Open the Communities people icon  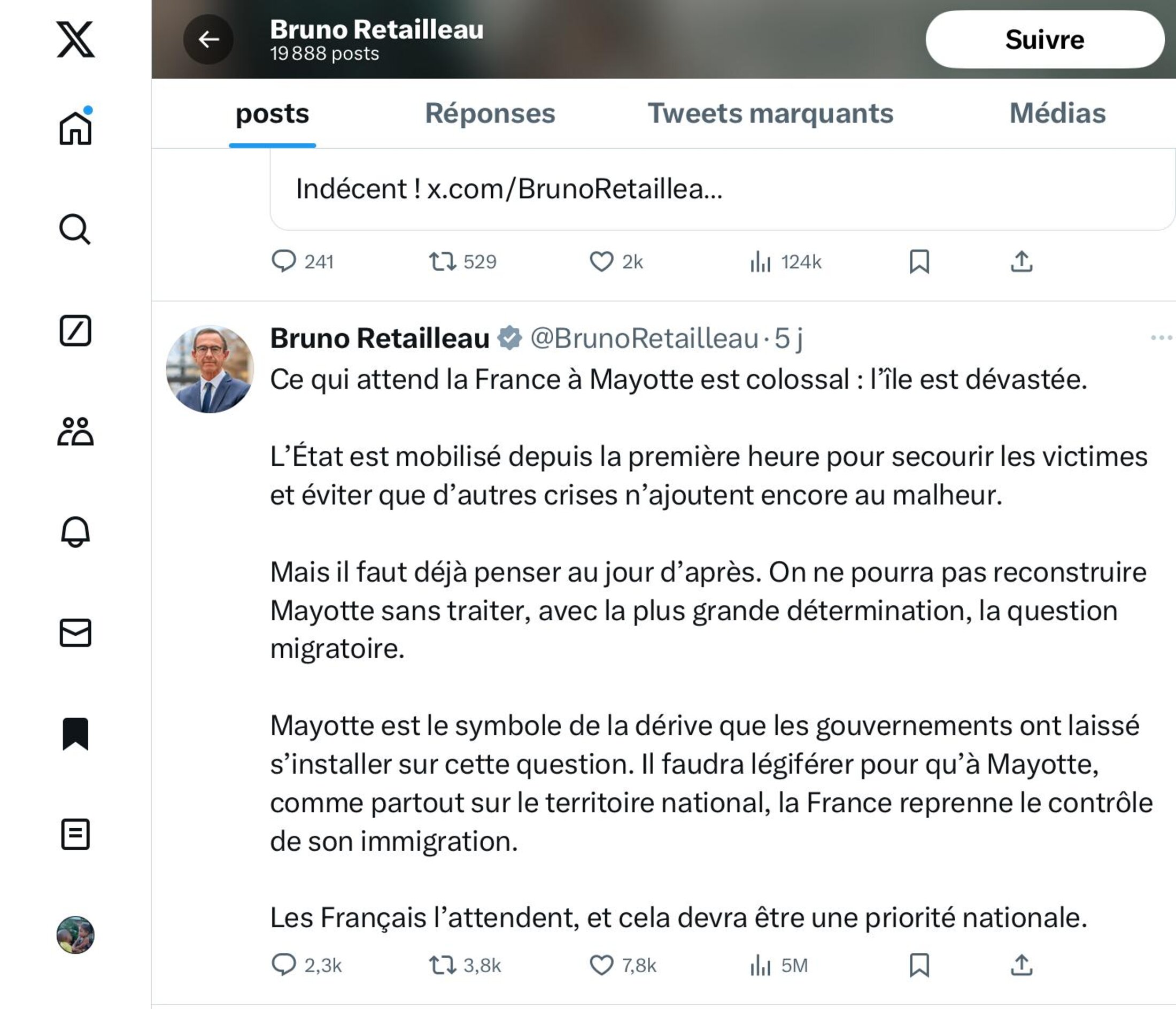pos(75,432)
